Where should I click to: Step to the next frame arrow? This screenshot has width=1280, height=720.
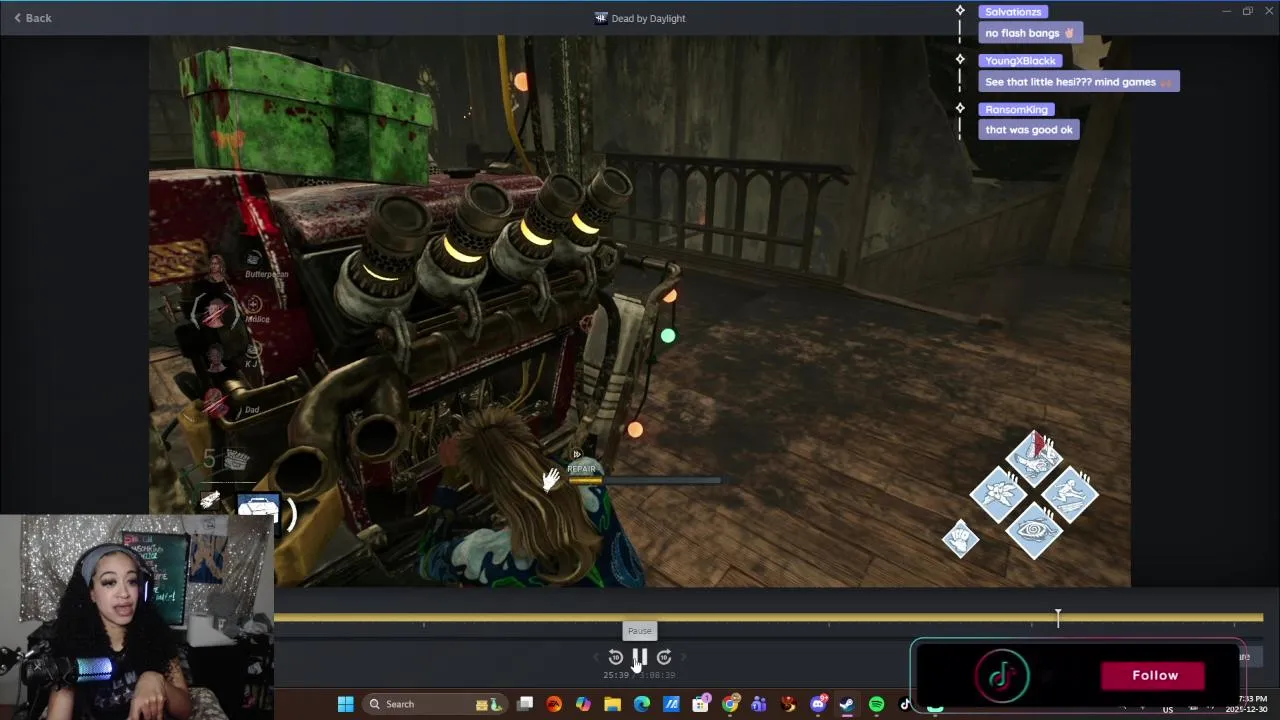pos(683,657)
